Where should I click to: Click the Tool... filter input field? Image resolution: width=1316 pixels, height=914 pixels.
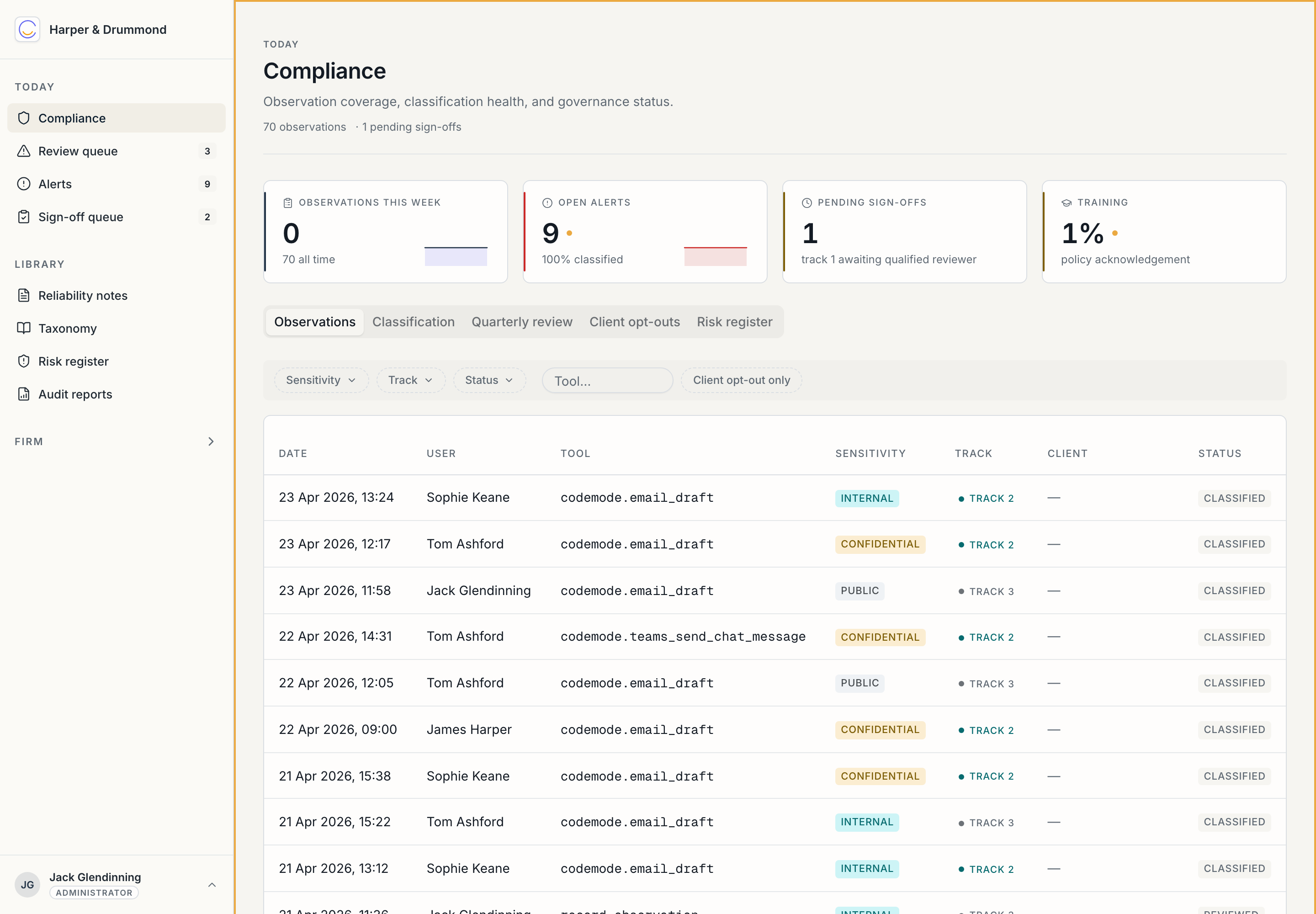[607, 380]
